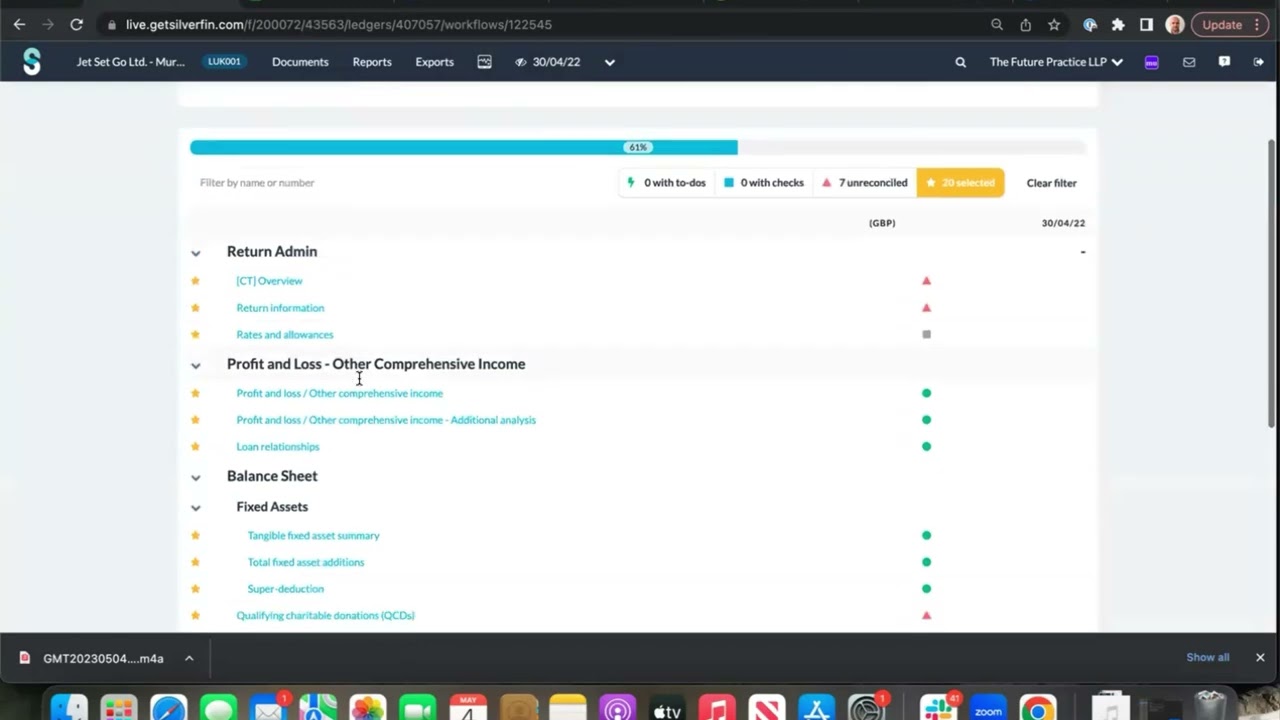Viewport: 1280px width, 720px height.
Task: Open the Reports menu
Action: click(x=372, y=62)
